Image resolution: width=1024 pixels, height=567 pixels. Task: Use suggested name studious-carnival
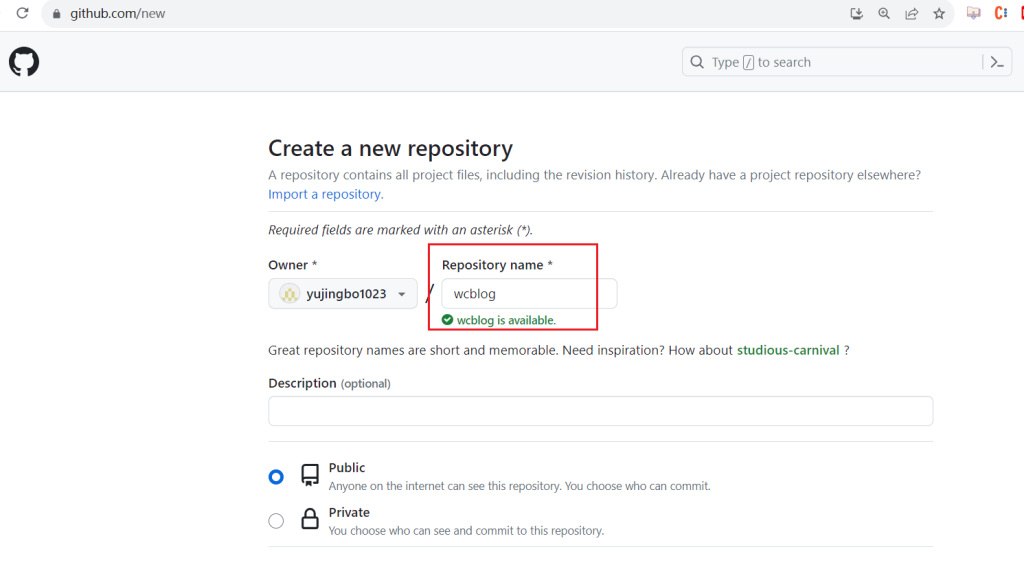(x=788, y=350)
